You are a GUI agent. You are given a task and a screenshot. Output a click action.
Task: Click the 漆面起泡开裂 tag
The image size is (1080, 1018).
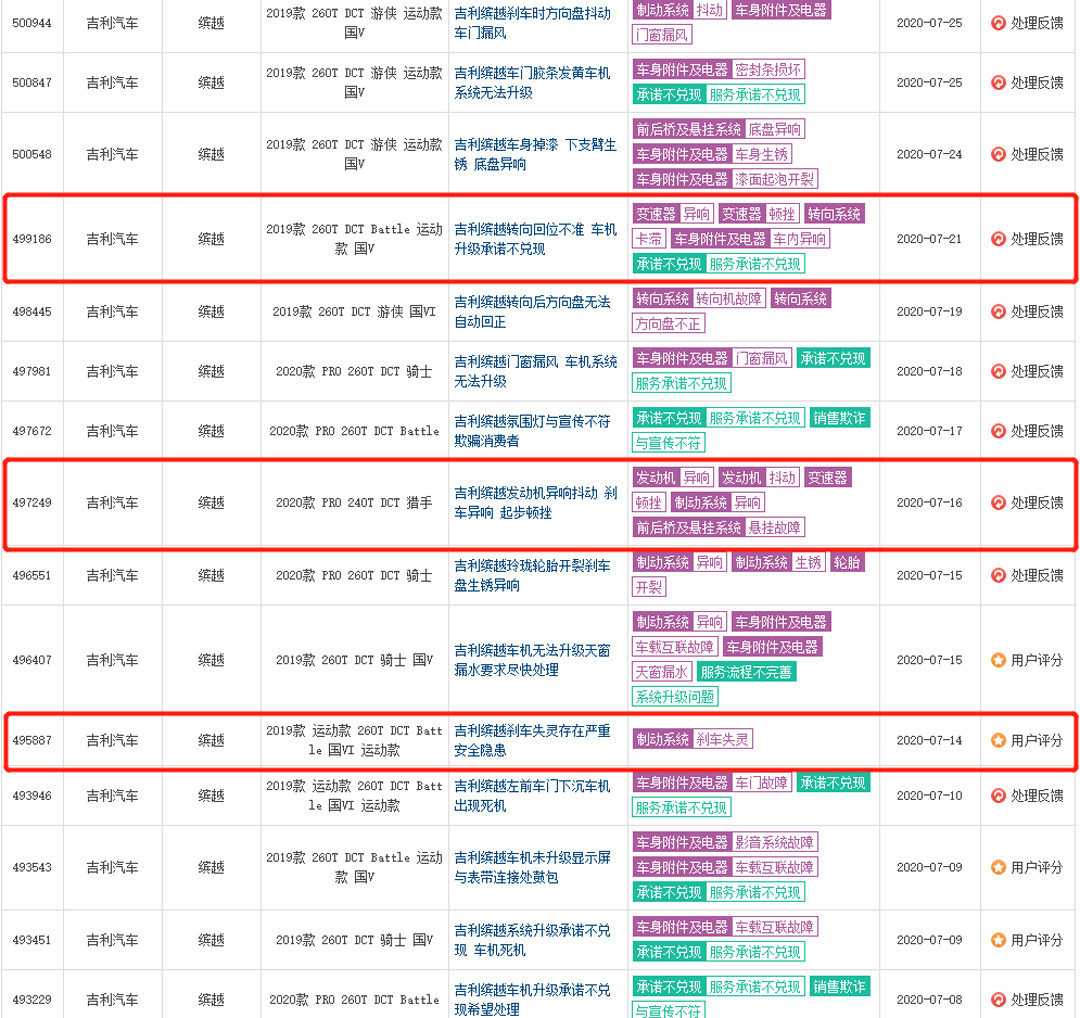tap(774, 179)
